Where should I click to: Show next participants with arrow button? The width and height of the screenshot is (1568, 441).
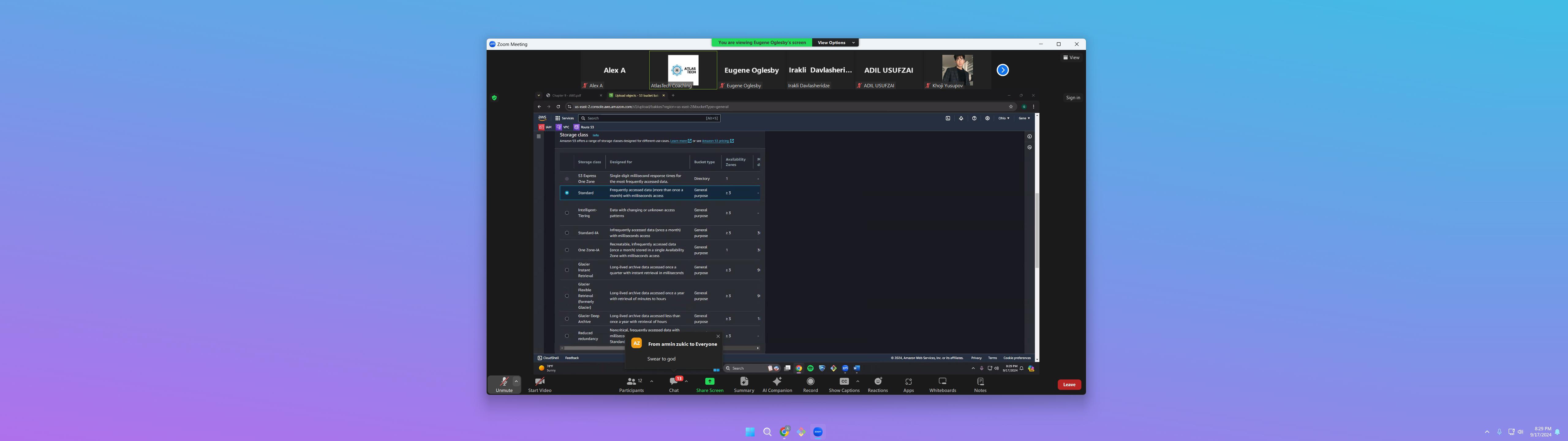(1003, 70)
